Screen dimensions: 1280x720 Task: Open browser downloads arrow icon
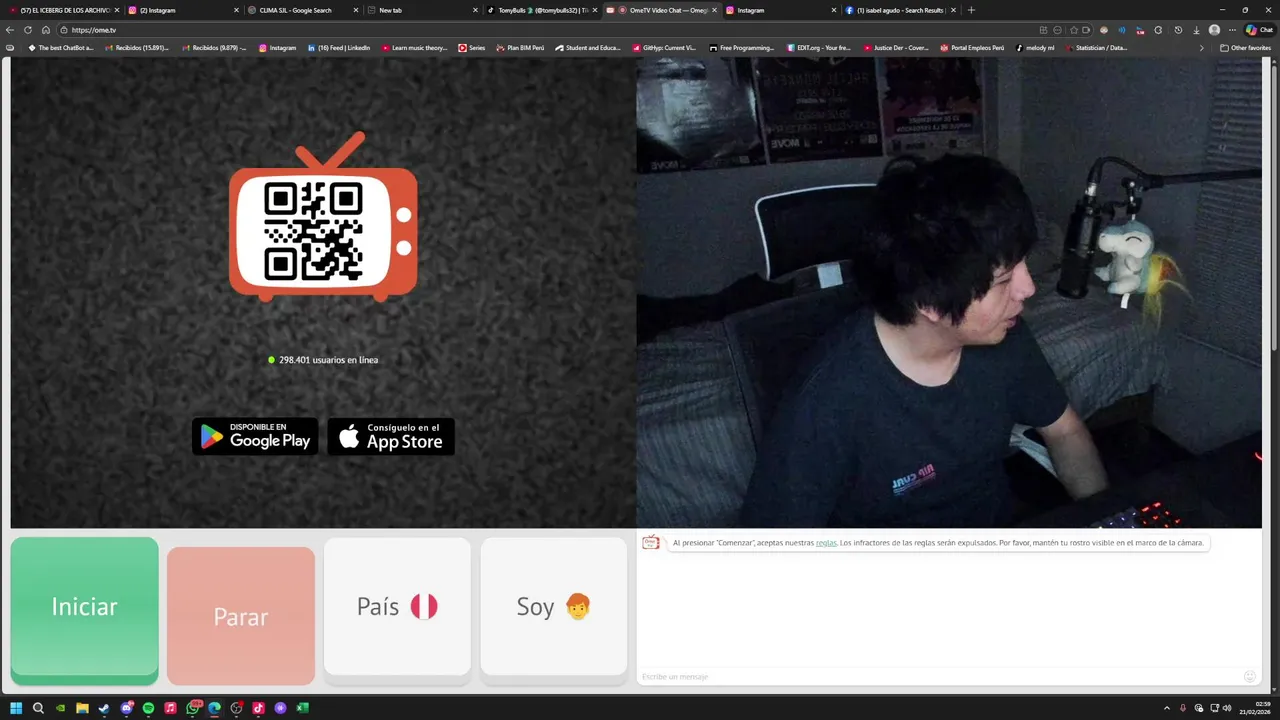click(x=1196, y=30)
